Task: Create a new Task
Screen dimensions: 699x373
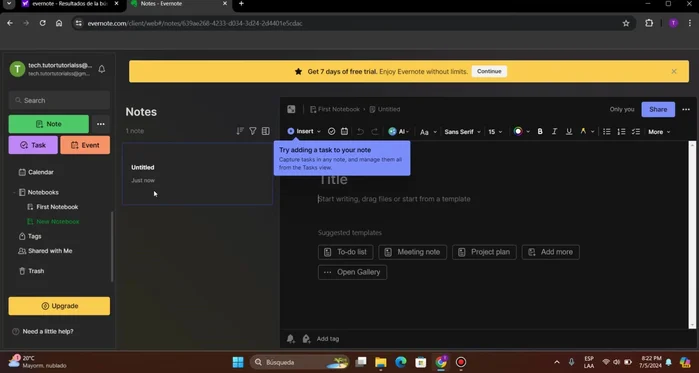Action: 33,145
